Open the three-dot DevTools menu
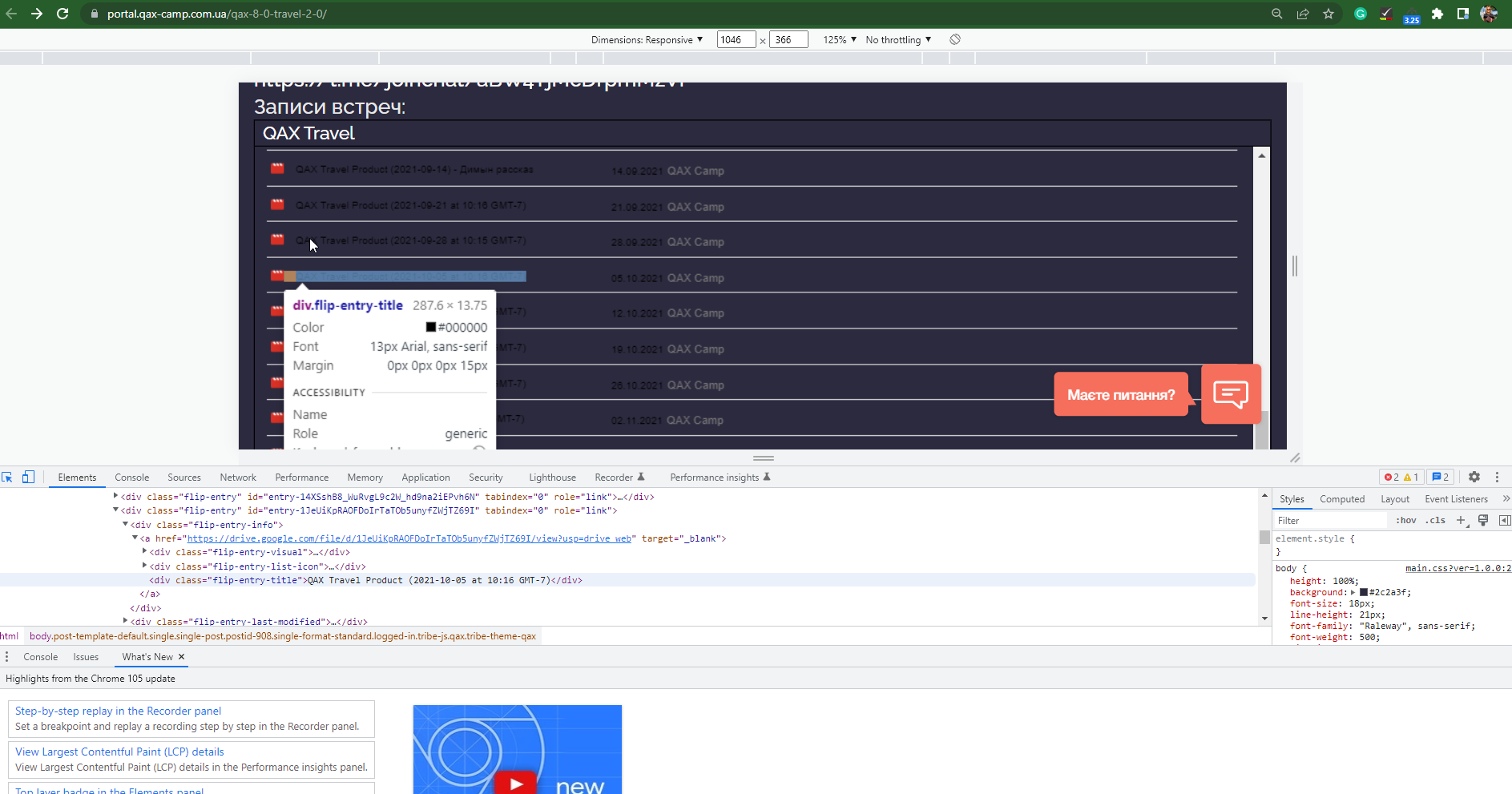Viewport: 1512px width, 794px height. coord(1497,477)
